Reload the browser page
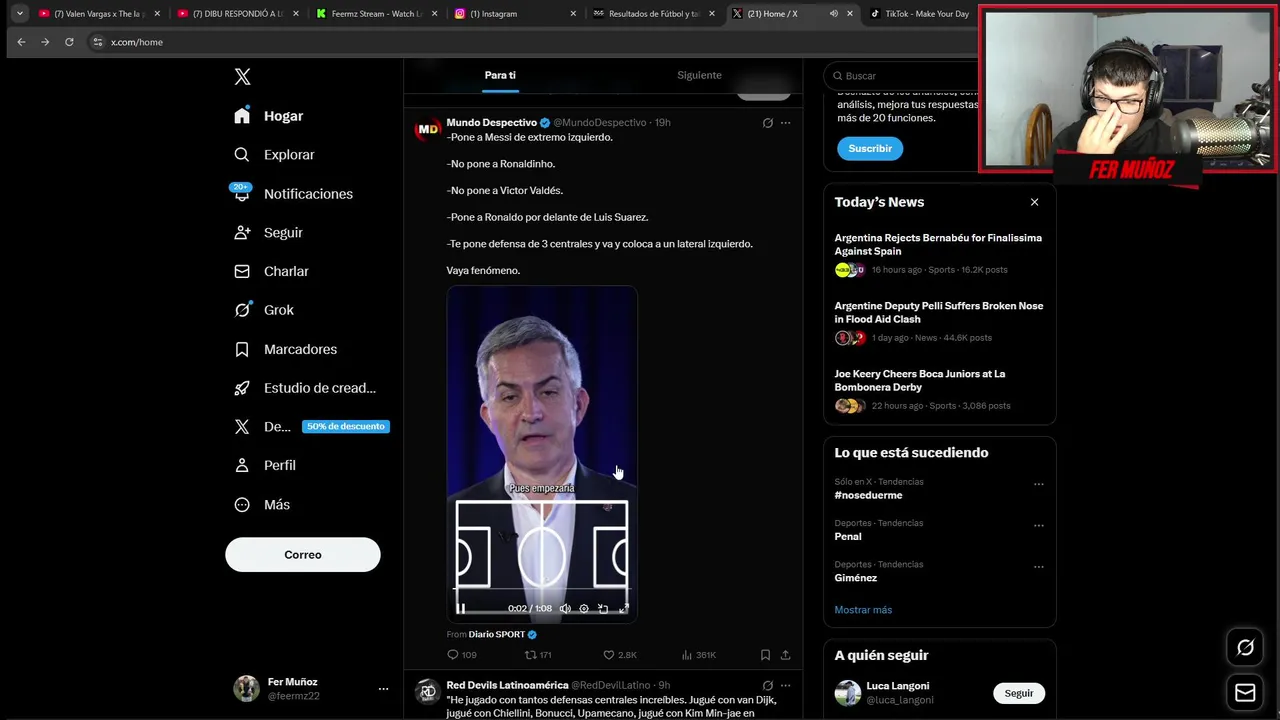 [x=69, y=42]
